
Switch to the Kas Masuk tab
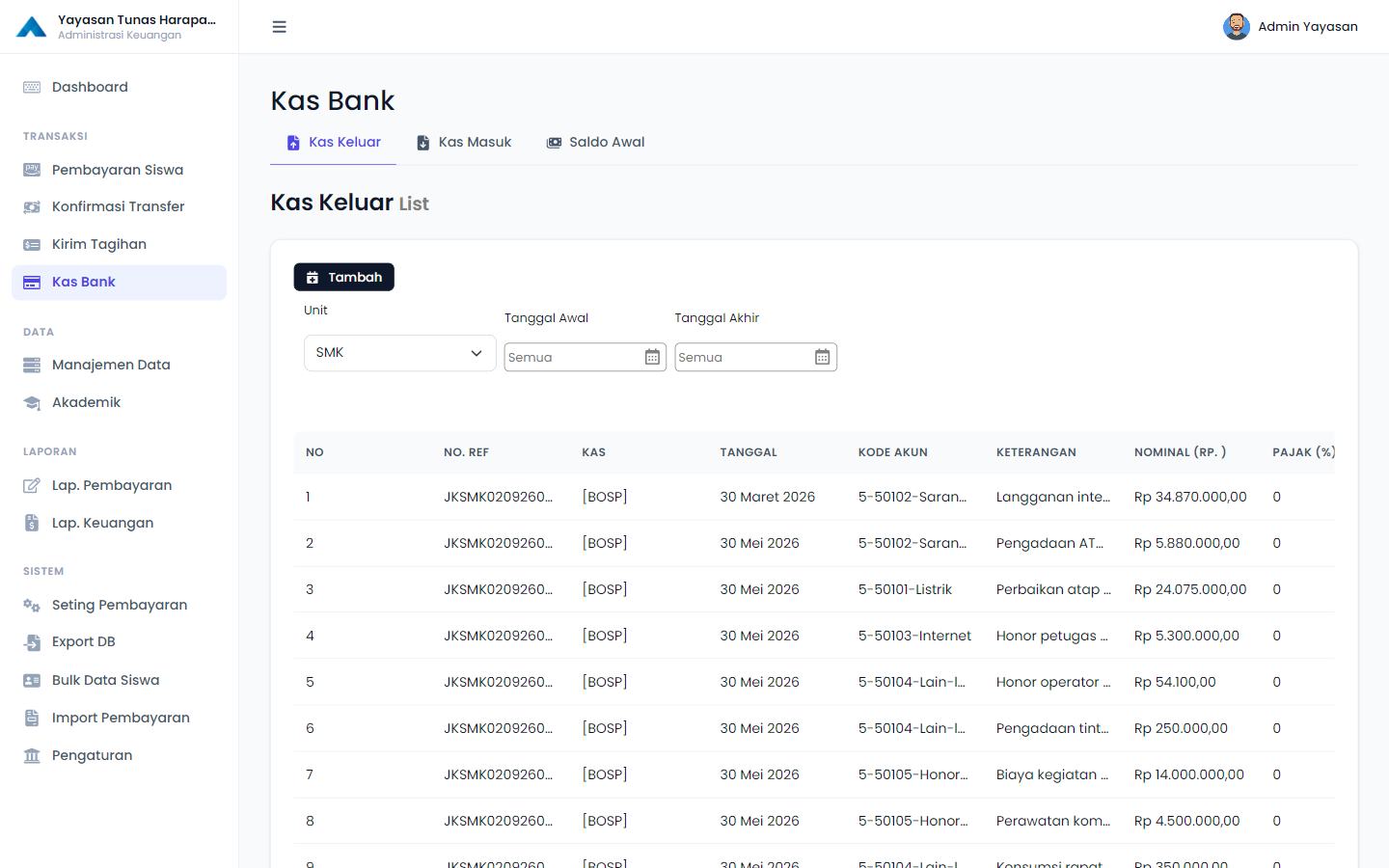[x=464, y=143]
